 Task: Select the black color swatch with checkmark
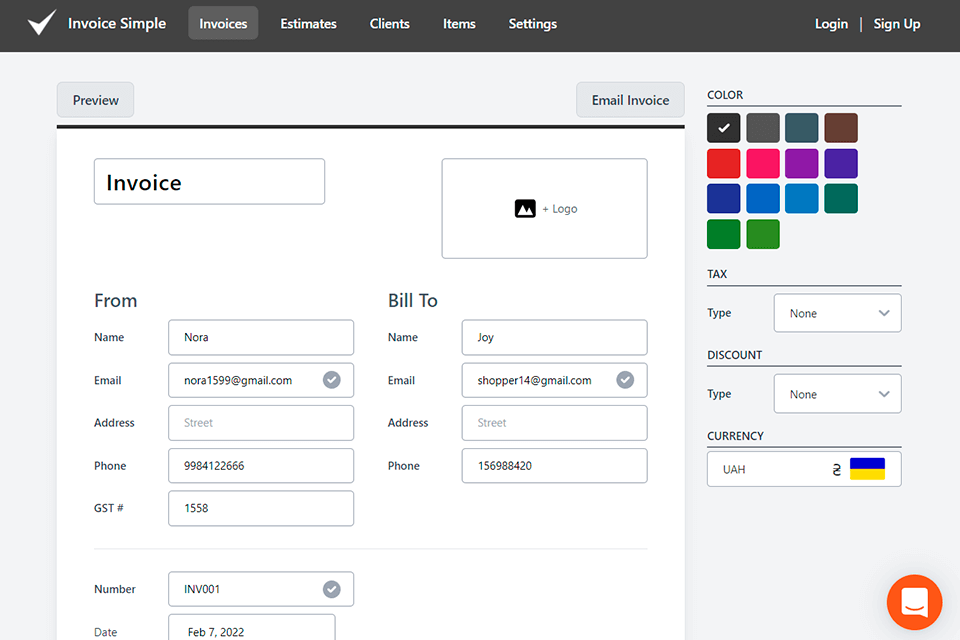[724, 127]
